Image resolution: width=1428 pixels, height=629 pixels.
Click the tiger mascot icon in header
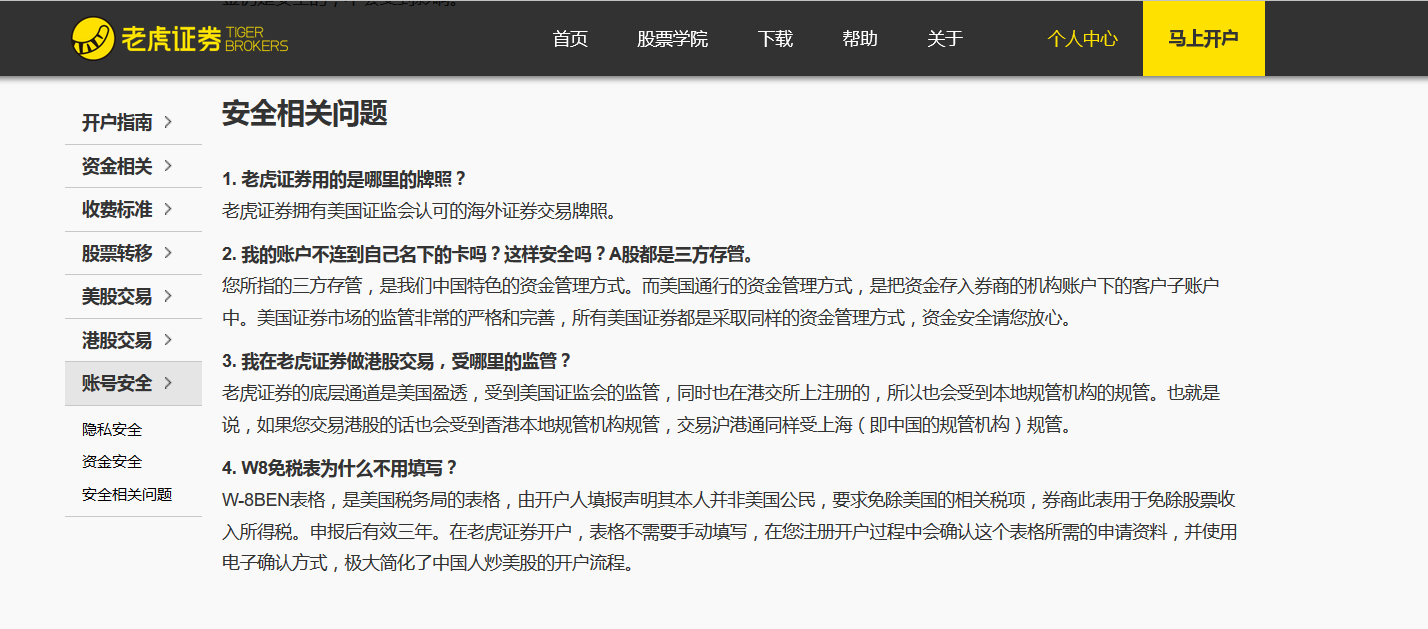pyautogui.click(x=93, y=36)
